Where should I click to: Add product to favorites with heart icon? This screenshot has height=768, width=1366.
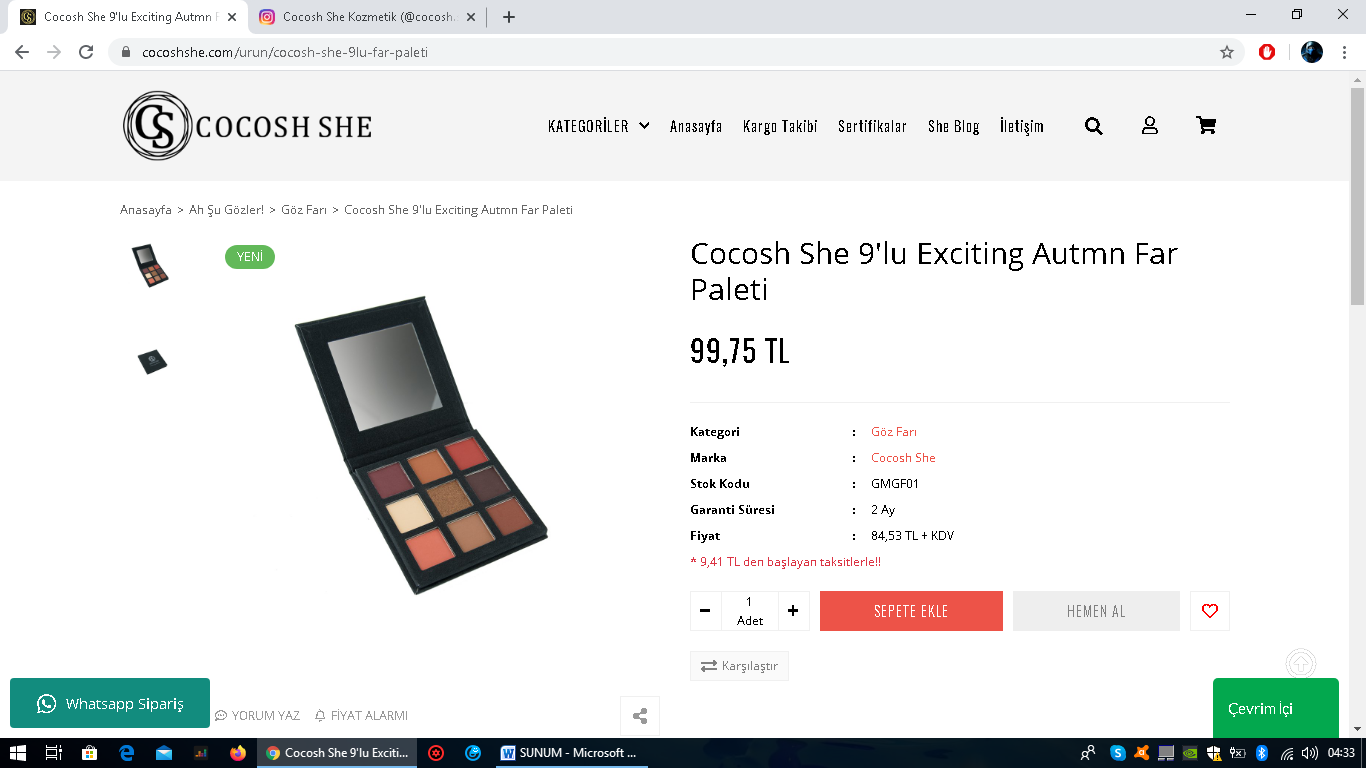coord(1210,611)
